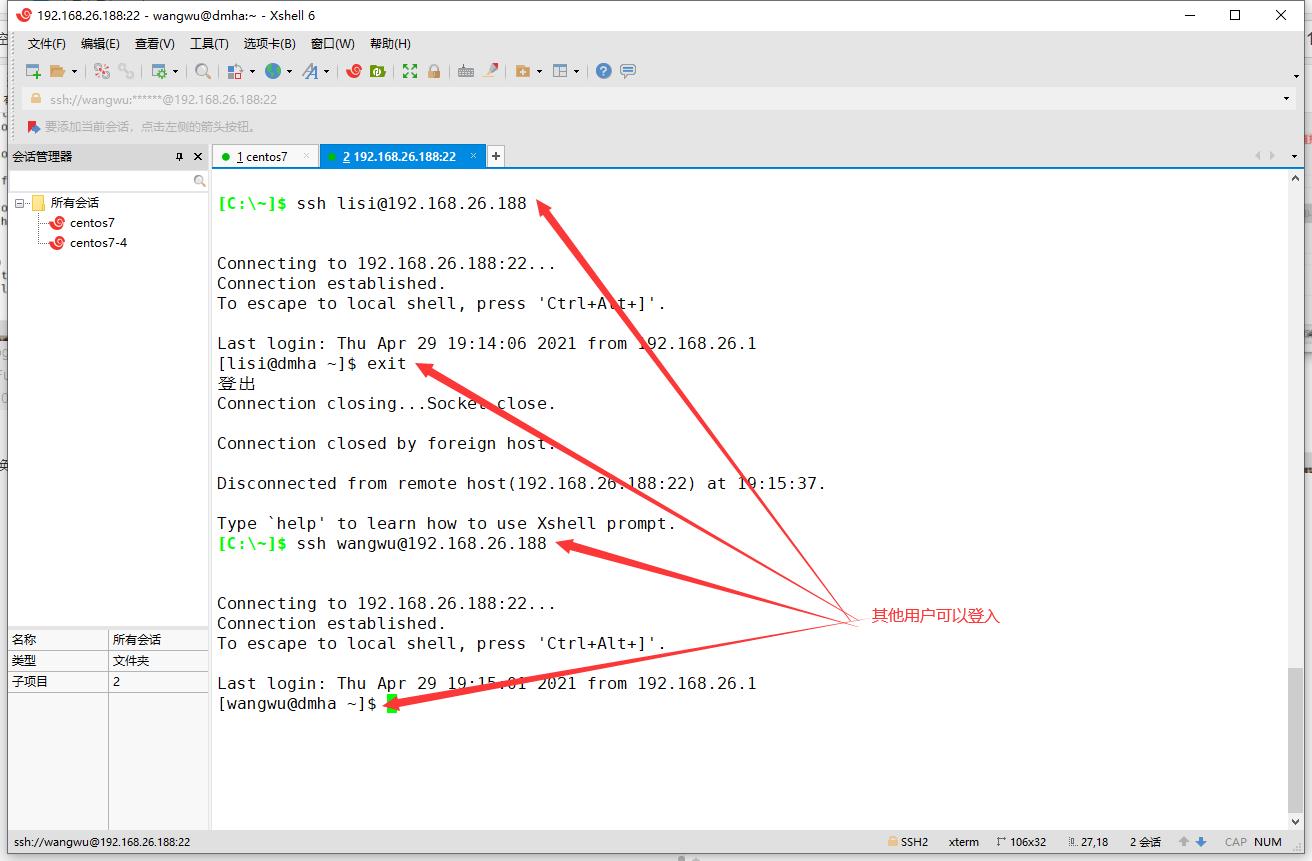
Task: Click the session manager search field
Action: tap(101, 181)
